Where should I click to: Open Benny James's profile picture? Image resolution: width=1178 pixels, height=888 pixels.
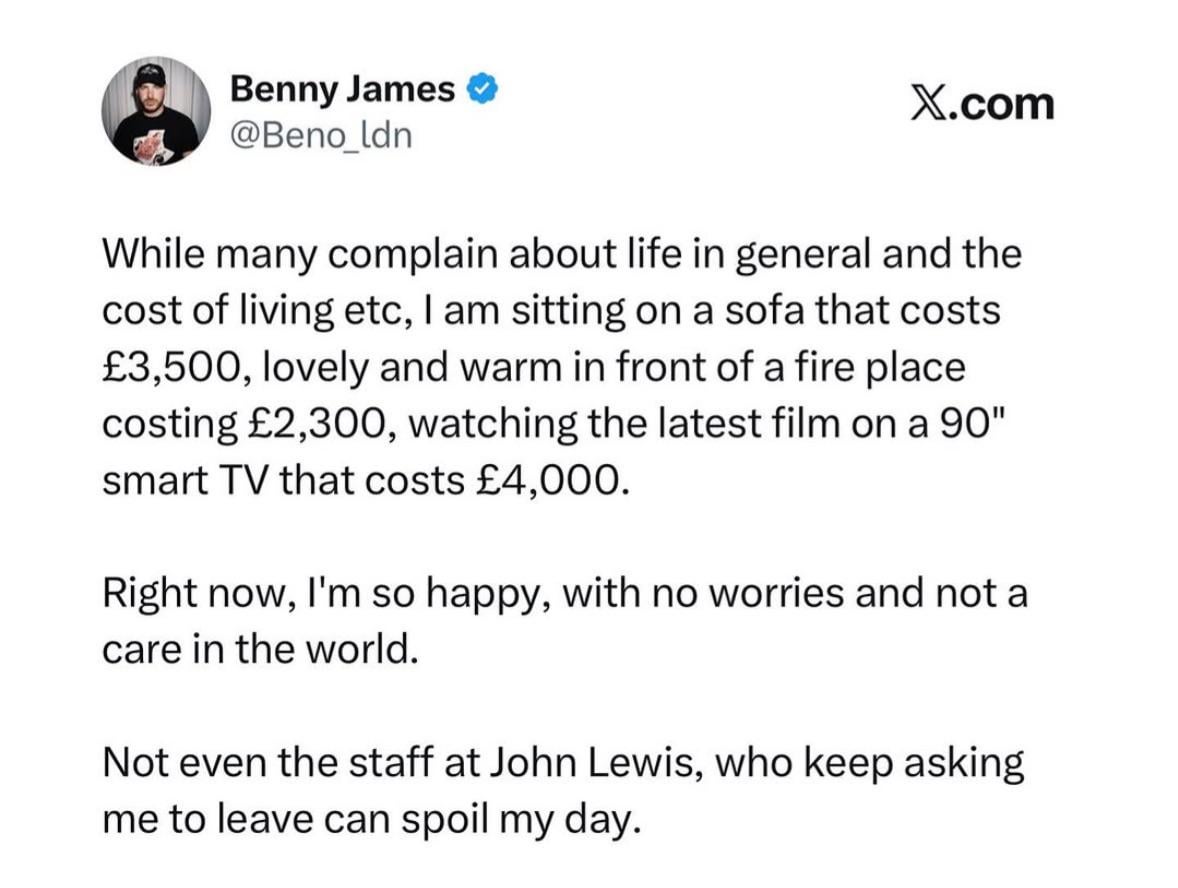156,111
